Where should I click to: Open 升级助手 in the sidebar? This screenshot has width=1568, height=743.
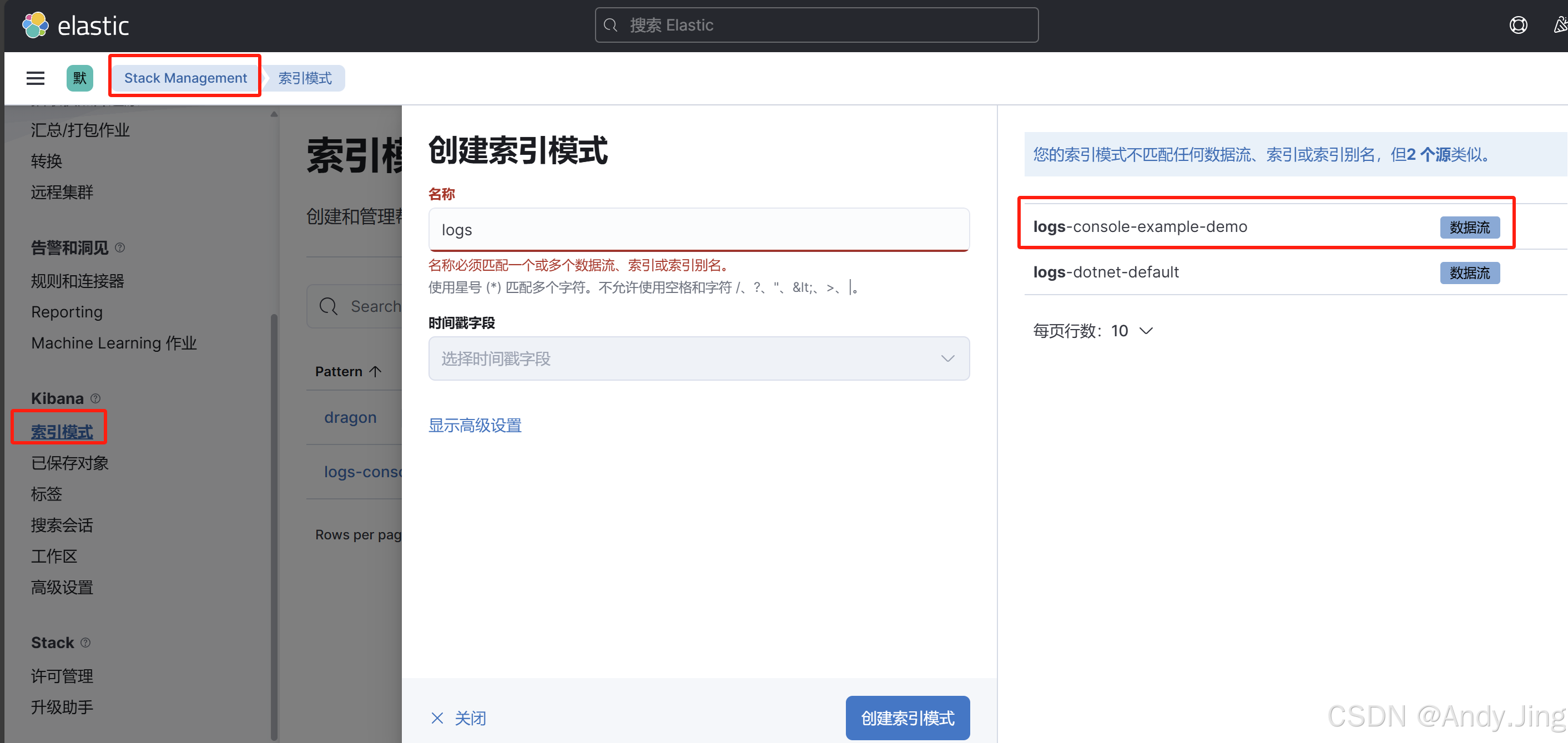coord(62,707)
